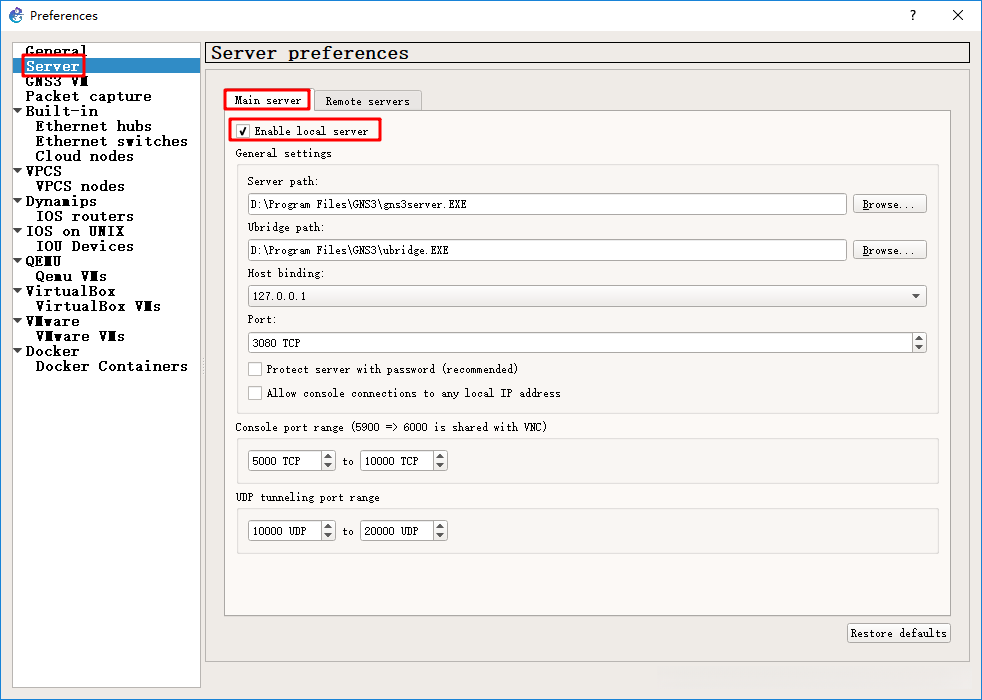Image resolution: width=982 pixels, height=700 pixels.
Task: Increase console start port 5000 TCP
Action: (328, 456)
